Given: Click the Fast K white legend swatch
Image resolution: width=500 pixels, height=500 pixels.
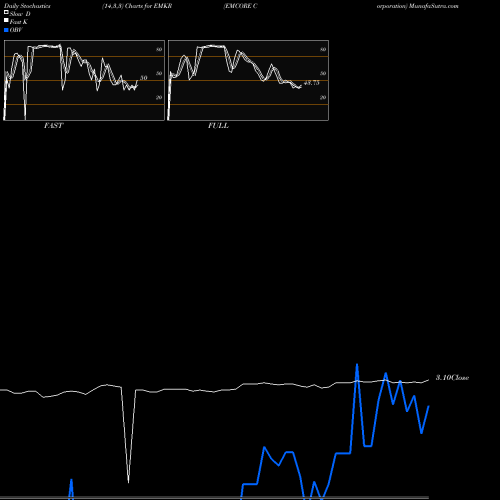Looking at the screenshot, I should (x=6, y=21).
